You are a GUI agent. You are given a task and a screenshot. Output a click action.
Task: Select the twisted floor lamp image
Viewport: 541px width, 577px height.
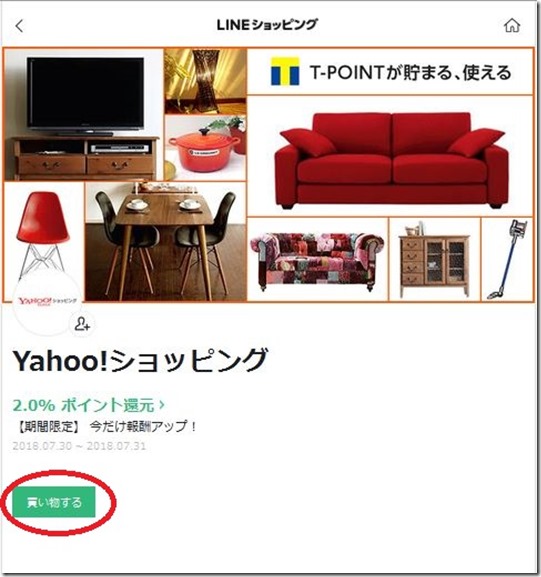205,81
